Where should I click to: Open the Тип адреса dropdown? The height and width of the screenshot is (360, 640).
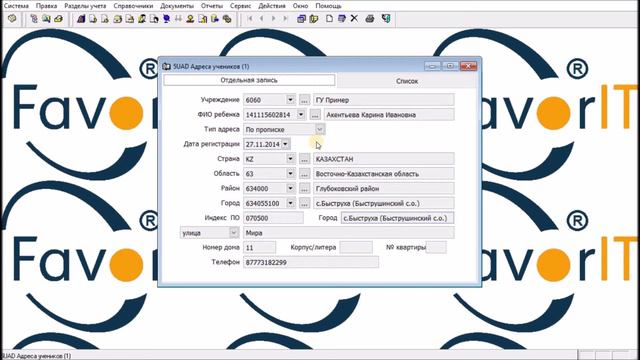(x=320, y=129)
